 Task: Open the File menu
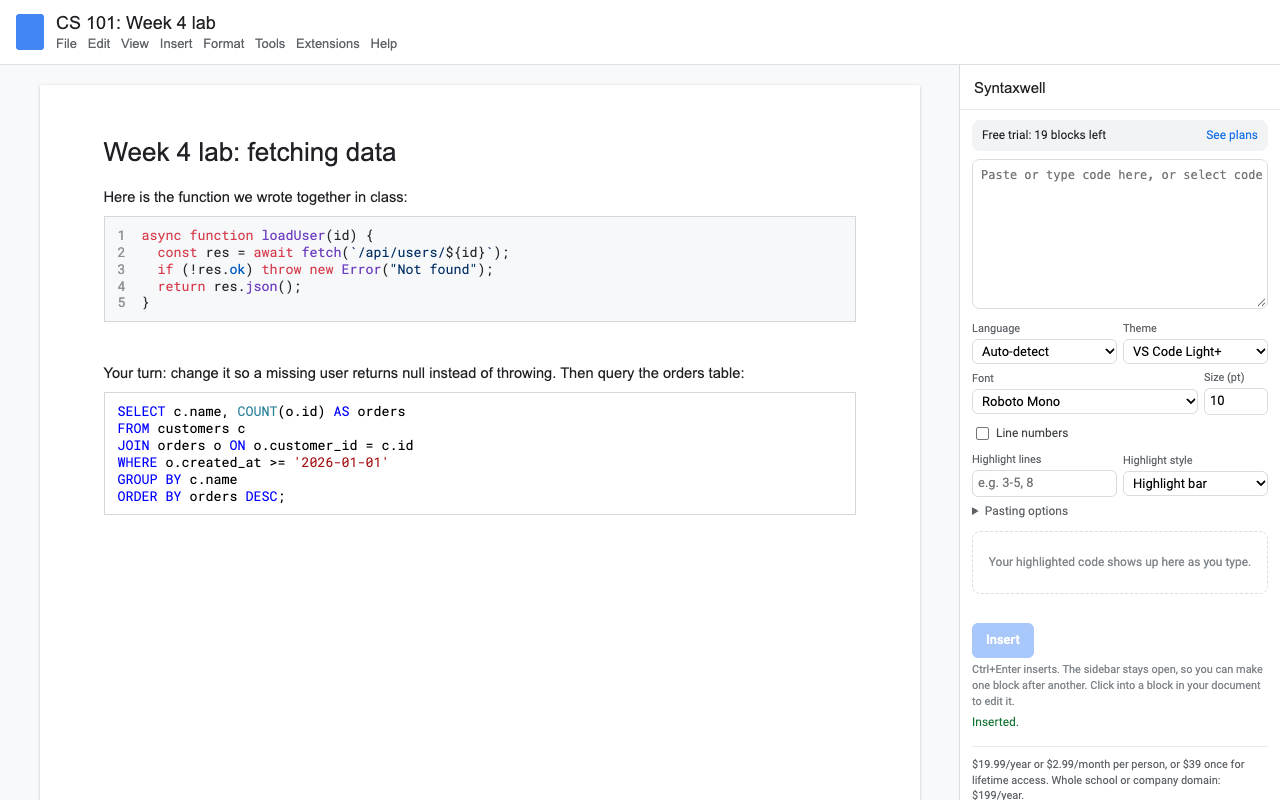tap(66, 44)
